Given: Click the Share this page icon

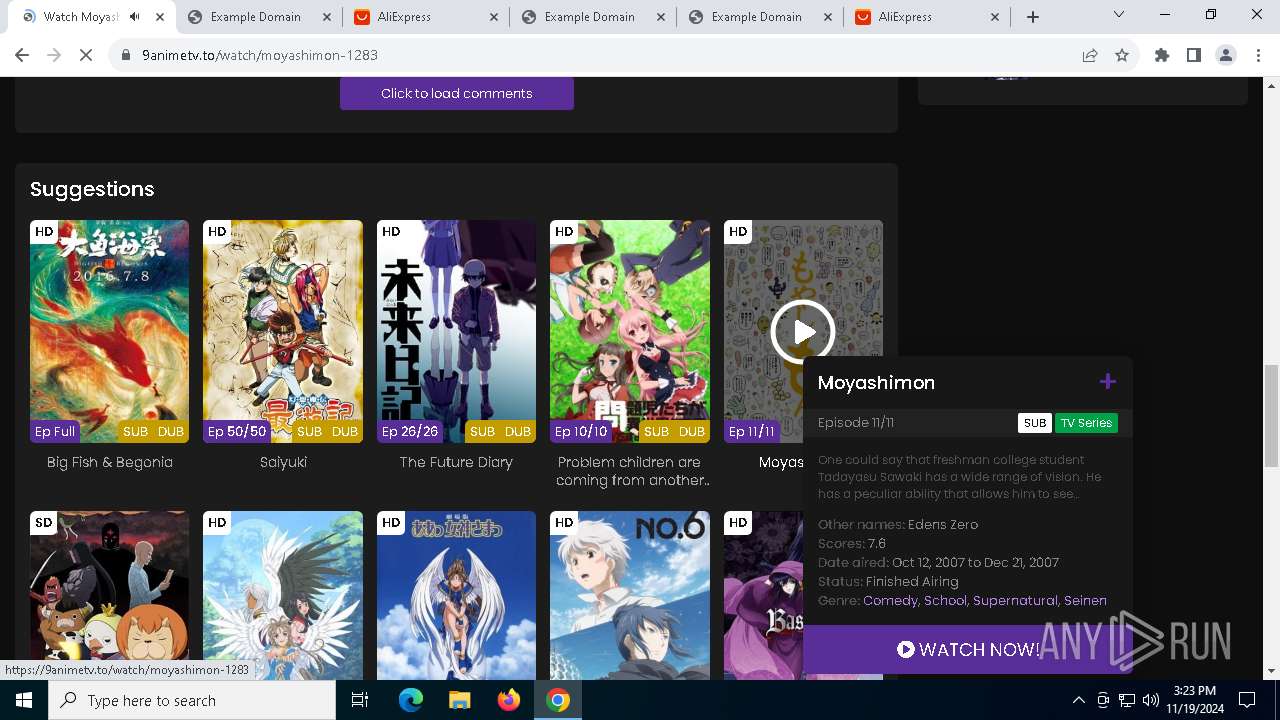Looking at the screenshot, I should 1090,55.
